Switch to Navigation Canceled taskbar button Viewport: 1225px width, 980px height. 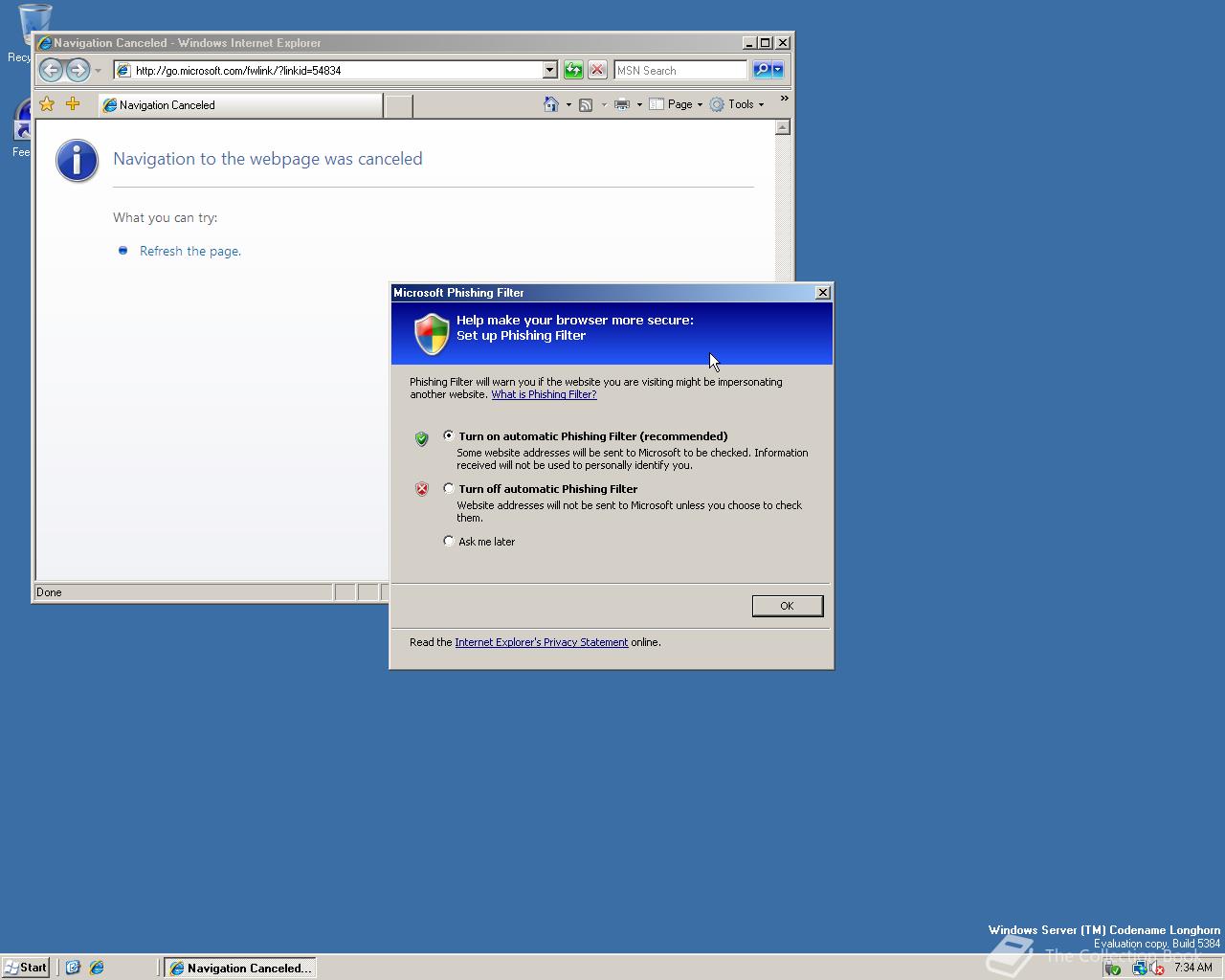(x=240, y=968)
